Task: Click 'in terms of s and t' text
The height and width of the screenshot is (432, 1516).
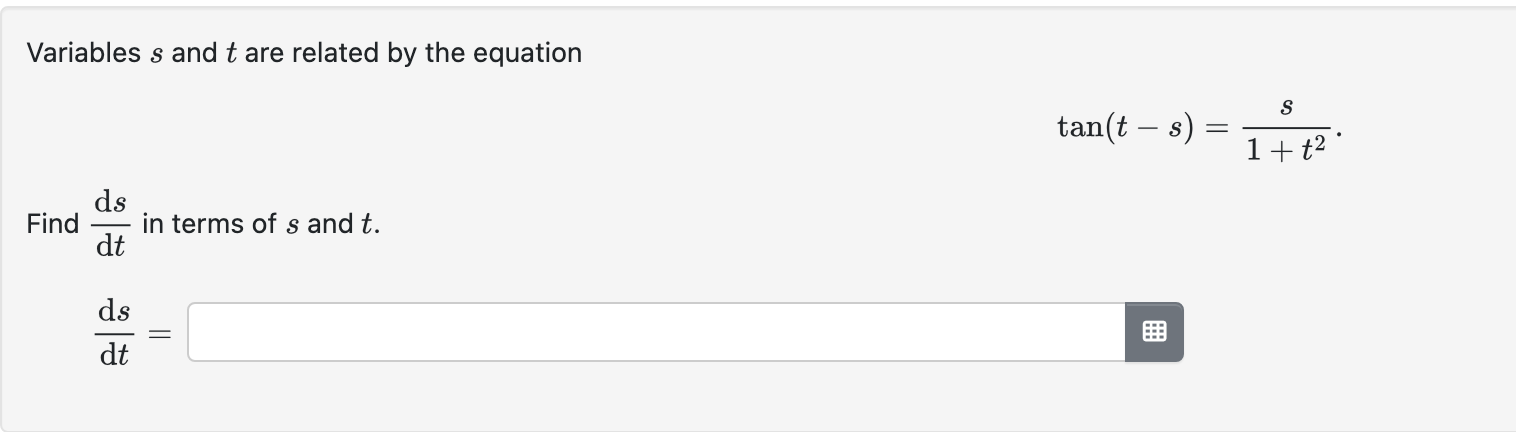Action: (x=261, y=224)
